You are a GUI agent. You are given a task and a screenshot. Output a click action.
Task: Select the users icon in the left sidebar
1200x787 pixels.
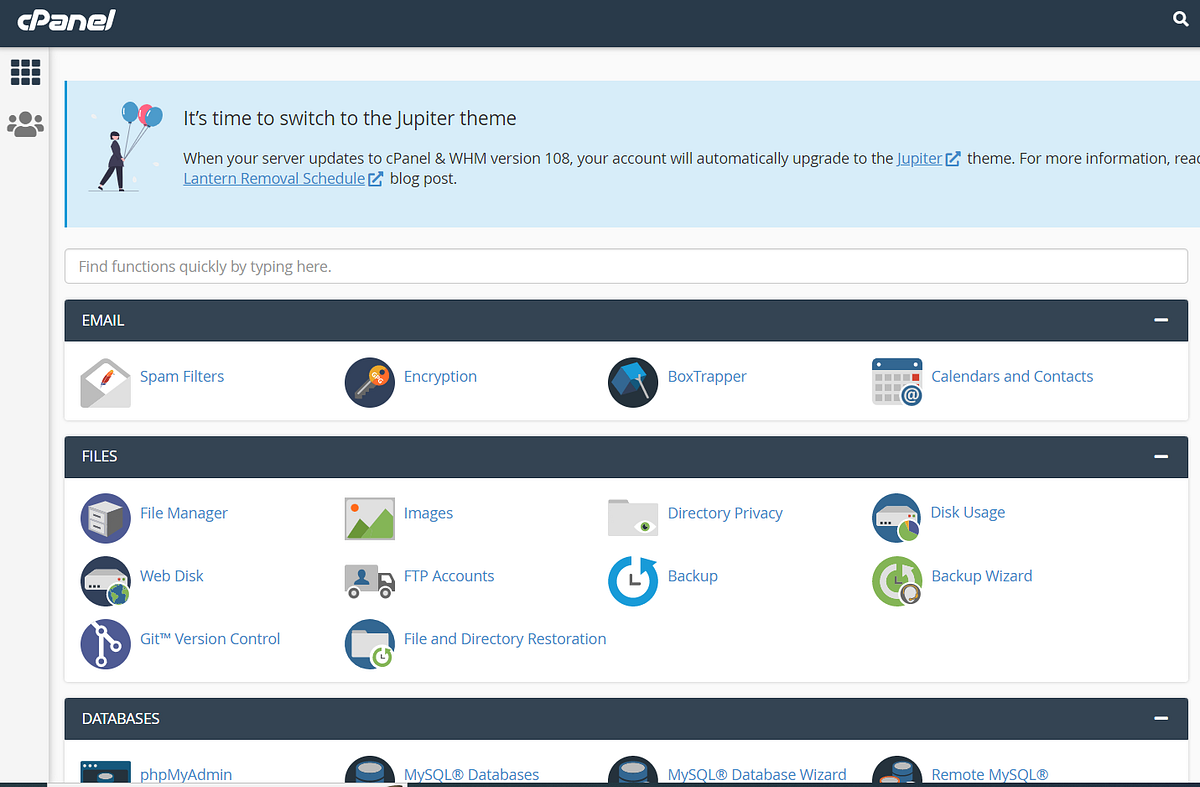click(25, 124)
